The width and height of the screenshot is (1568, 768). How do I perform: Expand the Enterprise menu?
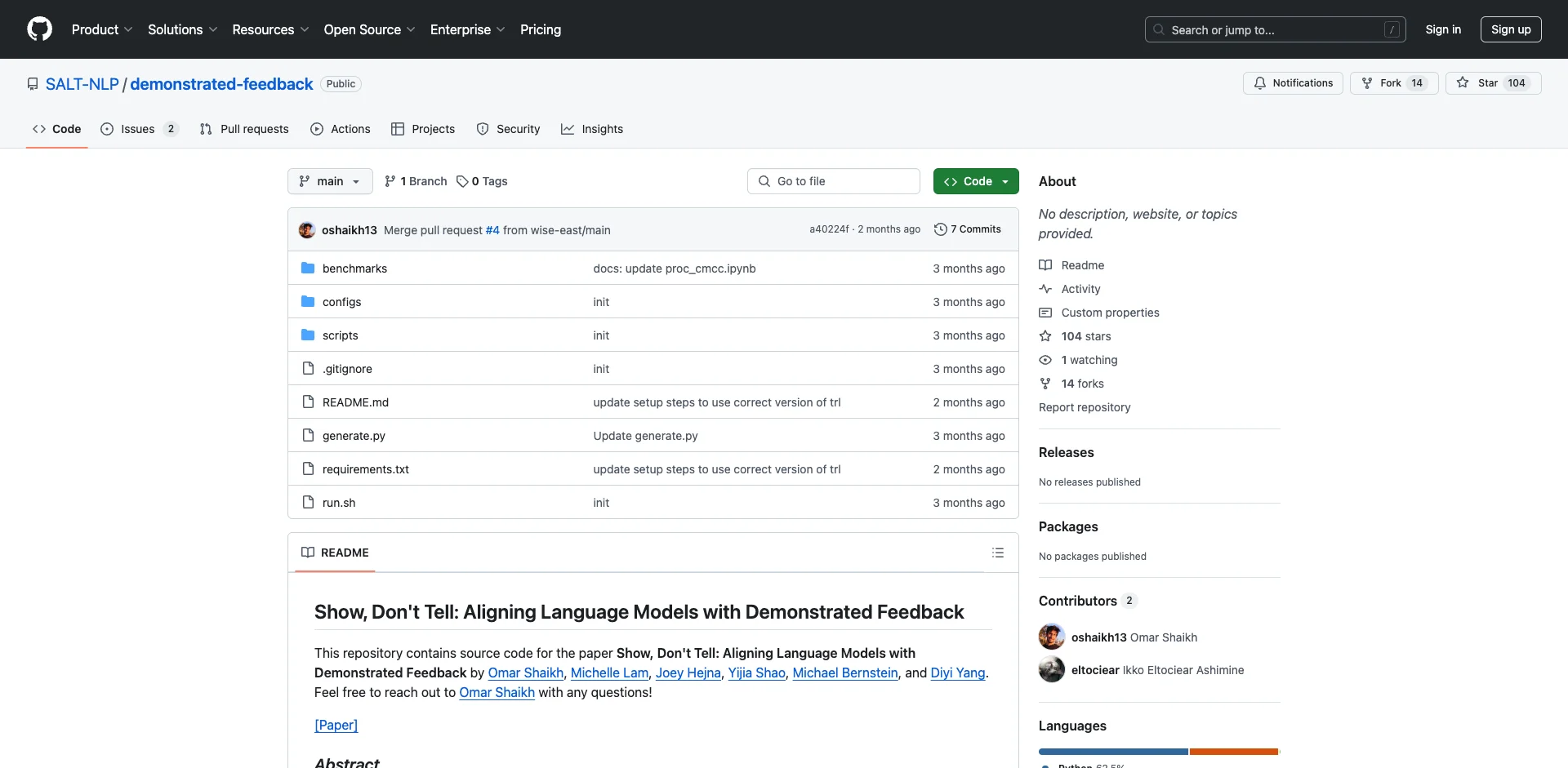point(468,29)
